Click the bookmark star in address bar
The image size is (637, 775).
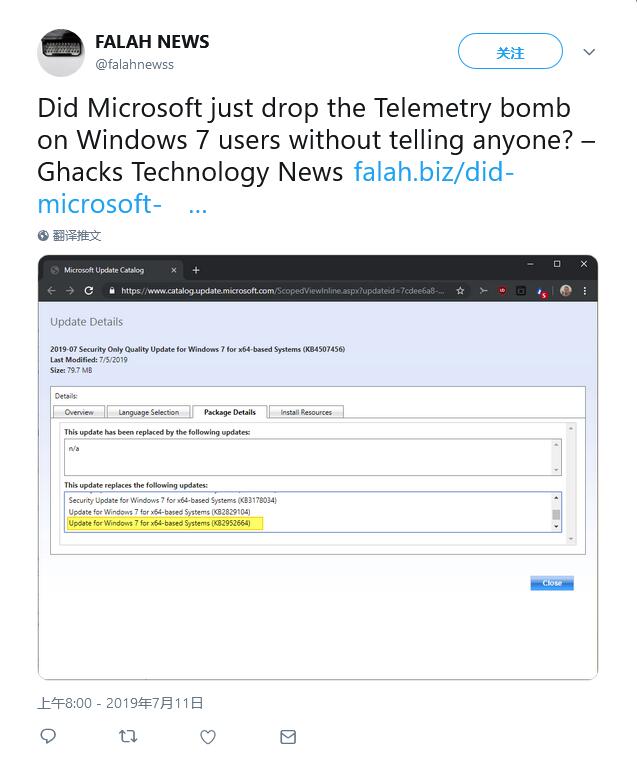460,291
